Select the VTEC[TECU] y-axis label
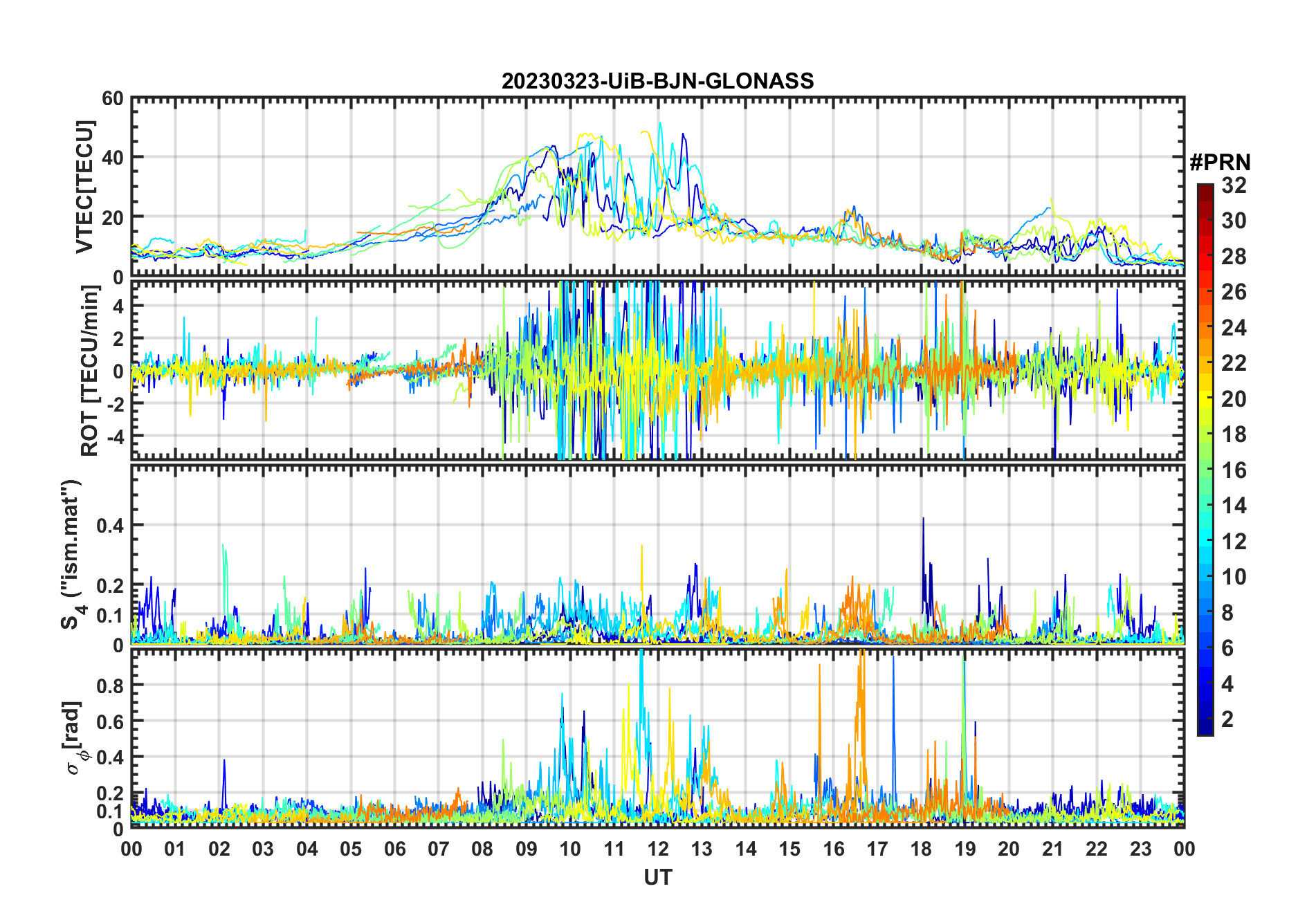Screen dimensions: 1316x920 pyautogui.click(x=84, y=187)
